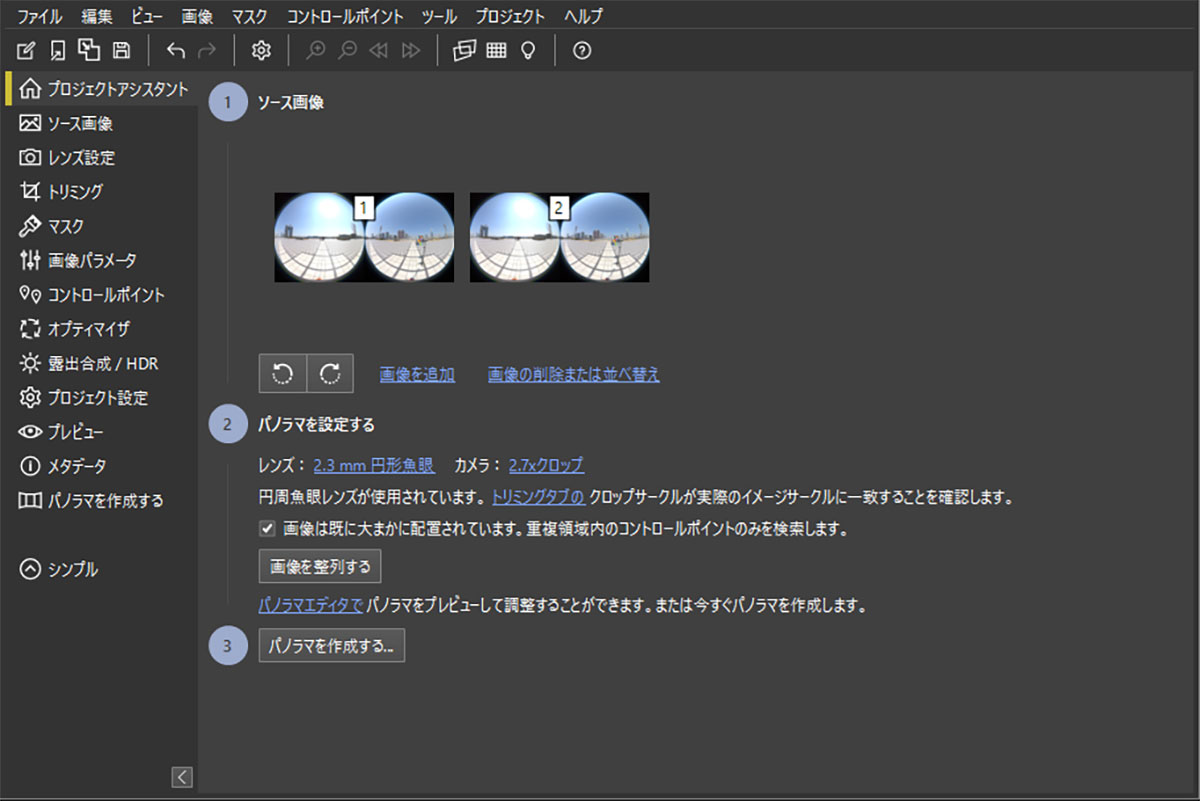Image resolution: width=1200 pixels, height=801 pixels.
Task: Open the 編集 menu
Action: [x=97, y=16]
